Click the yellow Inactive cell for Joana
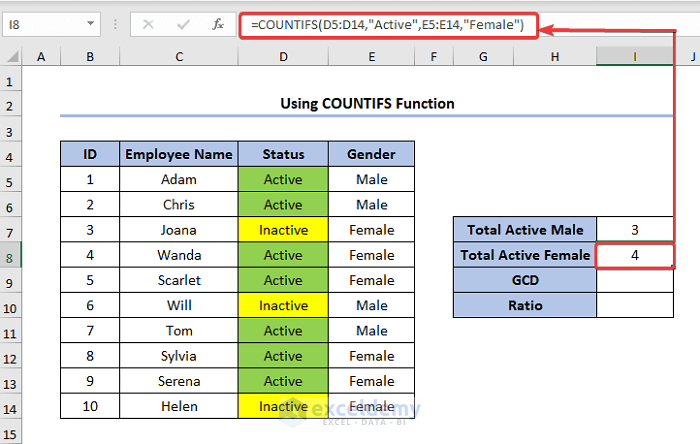Viewport: 700px width, 444px height. (x=283, y=230)
